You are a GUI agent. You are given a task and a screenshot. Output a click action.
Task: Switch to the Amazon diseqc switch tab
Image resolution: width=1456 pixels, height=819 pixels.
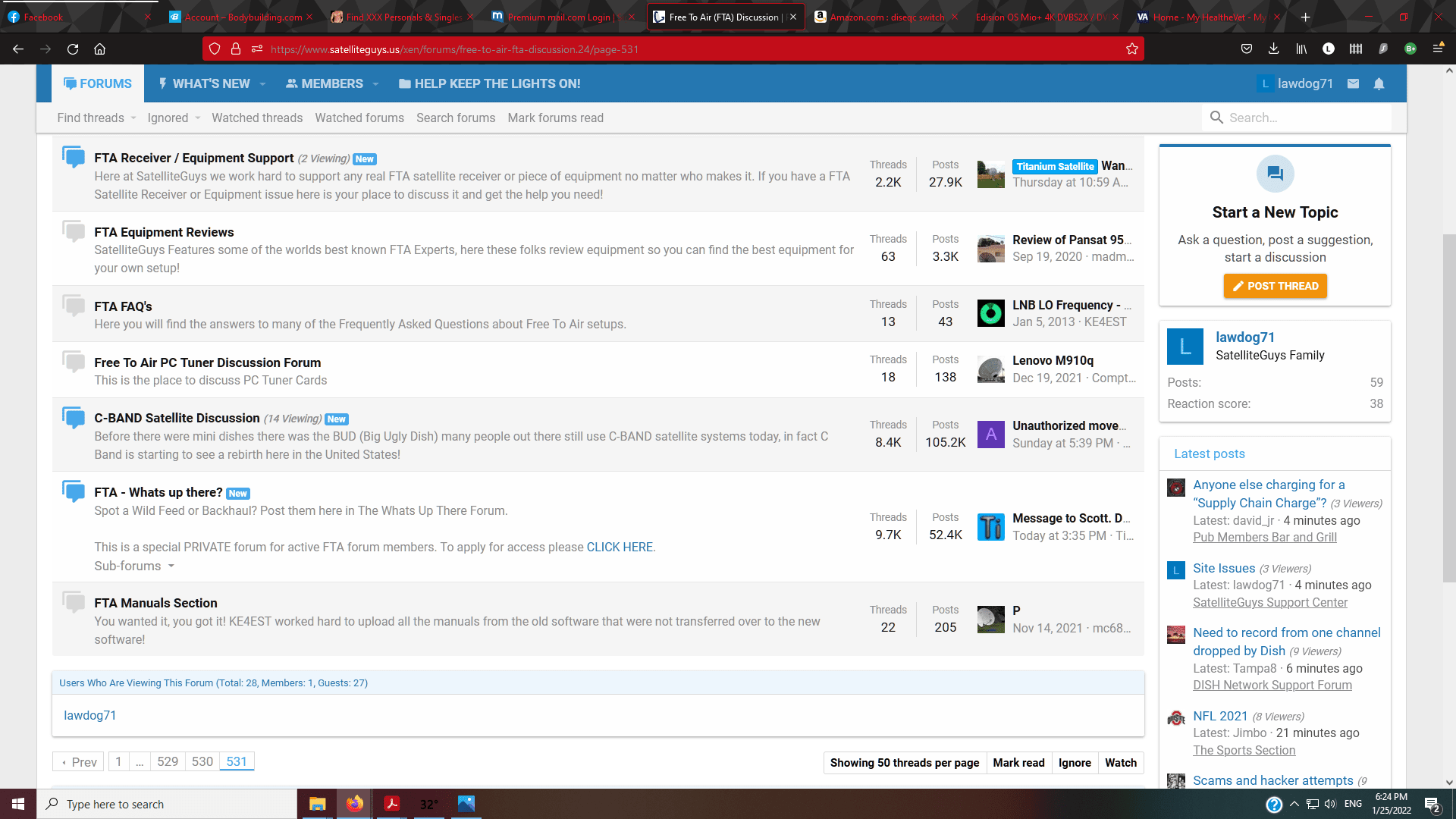click(885, 17)
